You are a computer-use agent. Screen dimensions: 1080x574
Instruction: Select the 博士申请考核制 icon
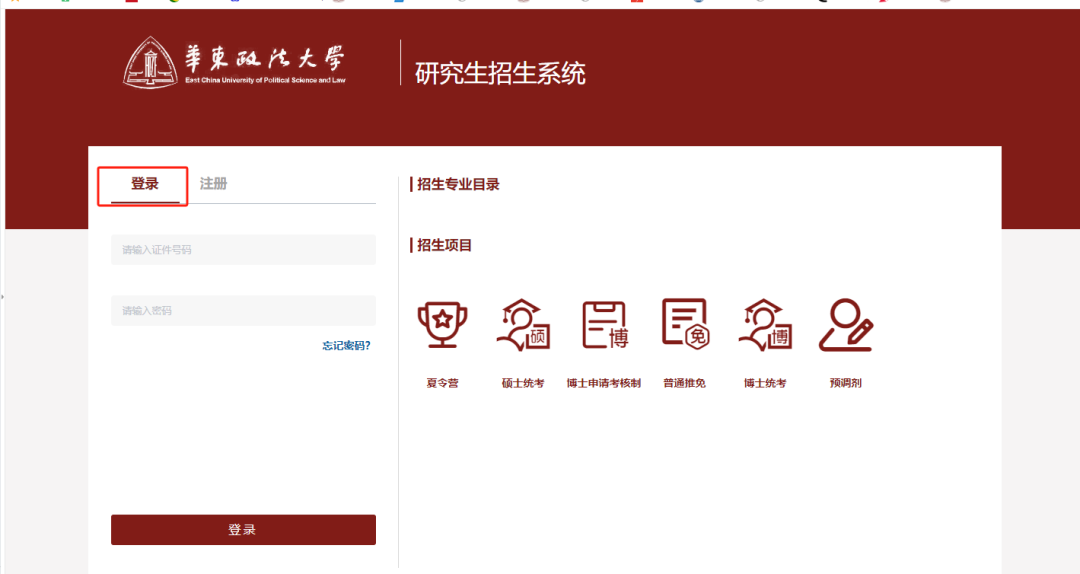pos(604,325)
